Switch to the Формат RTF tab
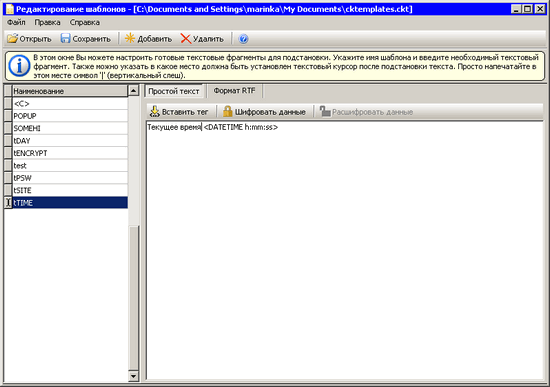The height and width of the screenshot is (387, 550). click(x=234, y=91)
